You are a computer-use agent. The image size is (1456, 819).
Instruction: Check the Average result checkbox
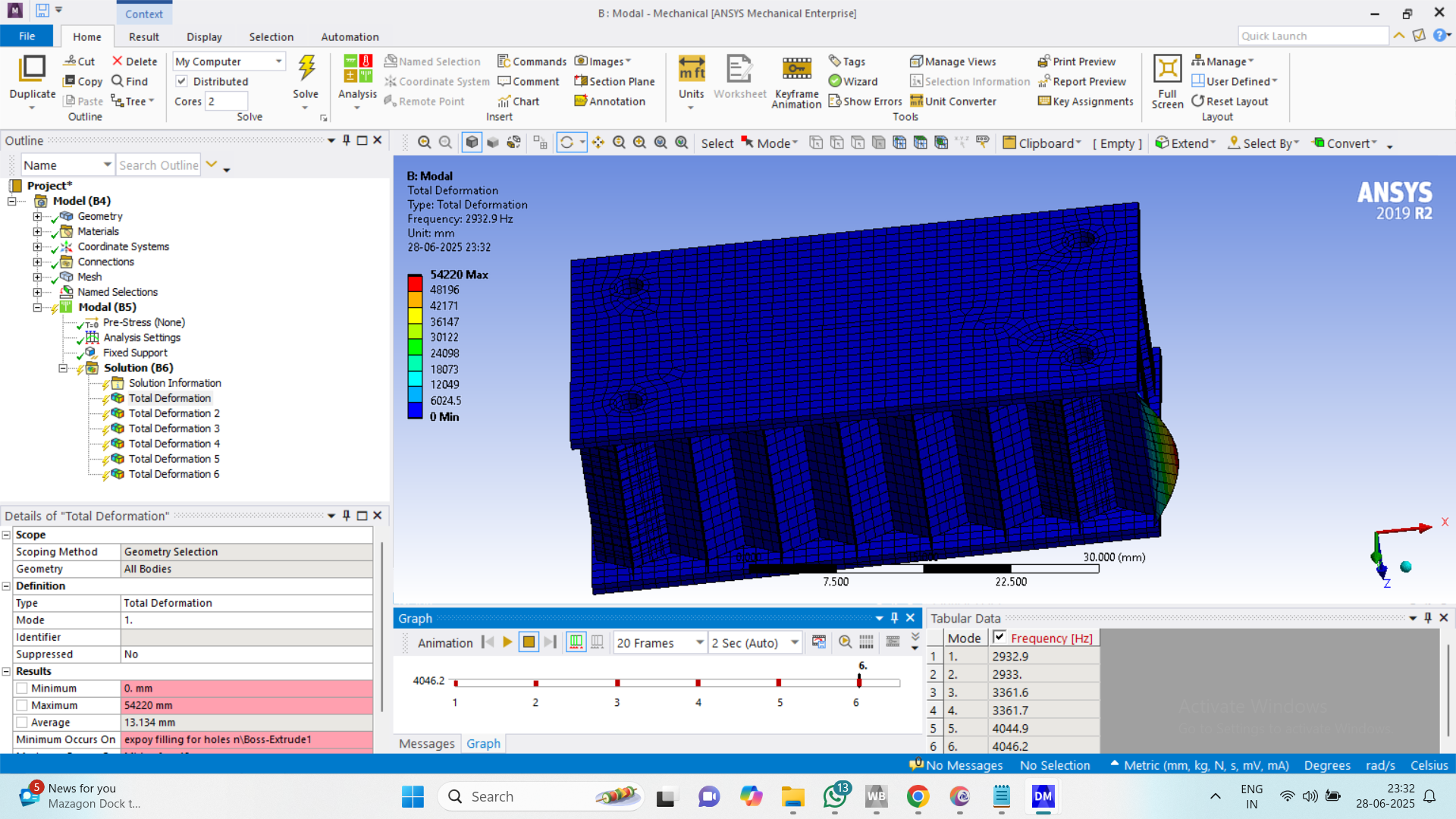[x=22, y=723]
